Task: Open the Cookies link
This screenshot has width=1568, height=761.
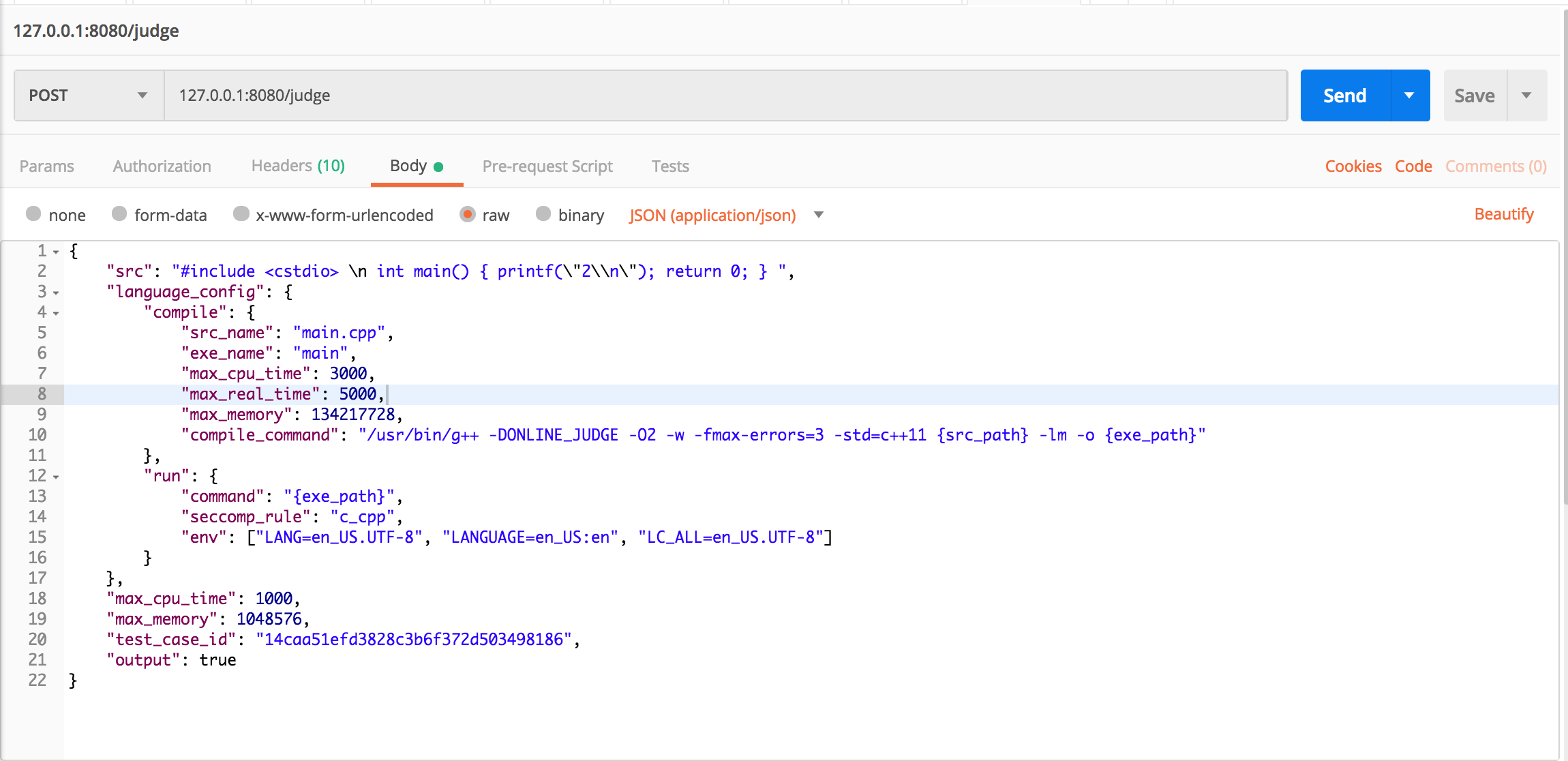Action: tap(1353, 166)
